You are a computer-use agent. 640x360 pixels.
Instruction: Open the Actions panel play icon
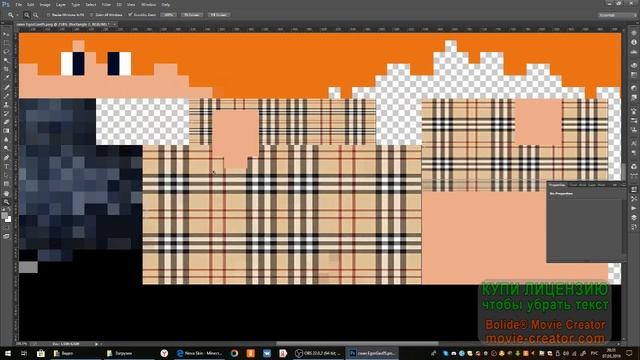pos(633,208)
